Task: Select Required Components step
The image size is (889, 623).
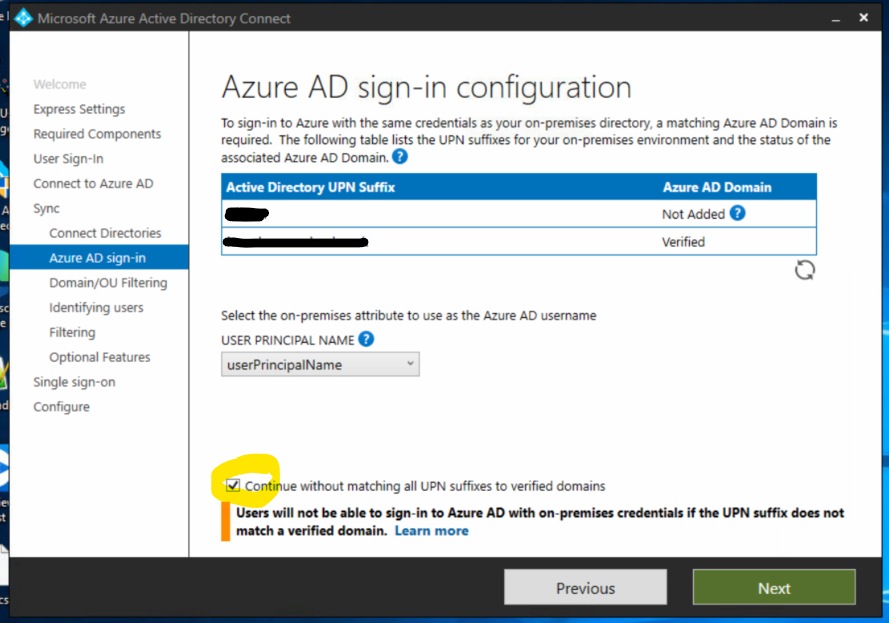Action: (97, 134)
